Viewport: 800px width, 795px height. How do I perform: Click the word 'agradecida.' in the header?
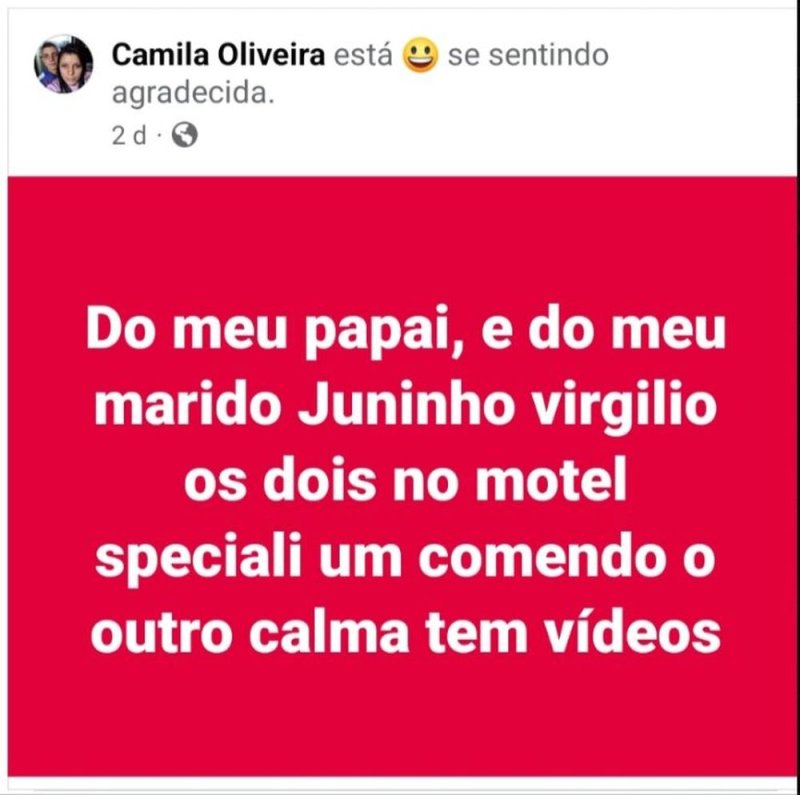(x=193, y=94)
